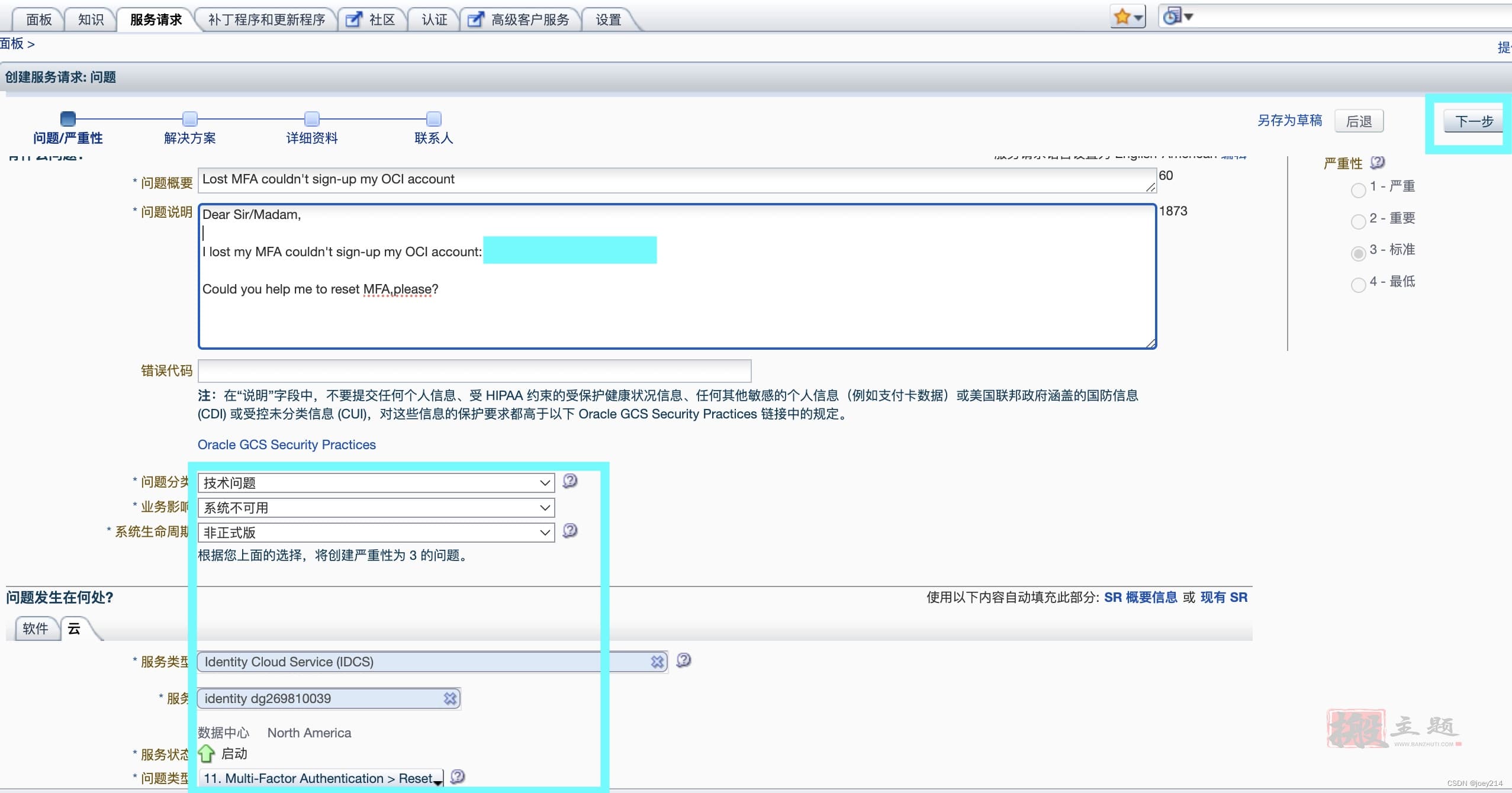
Task: Click the 问题发生在何处? section heading
Action: [60, 597]
